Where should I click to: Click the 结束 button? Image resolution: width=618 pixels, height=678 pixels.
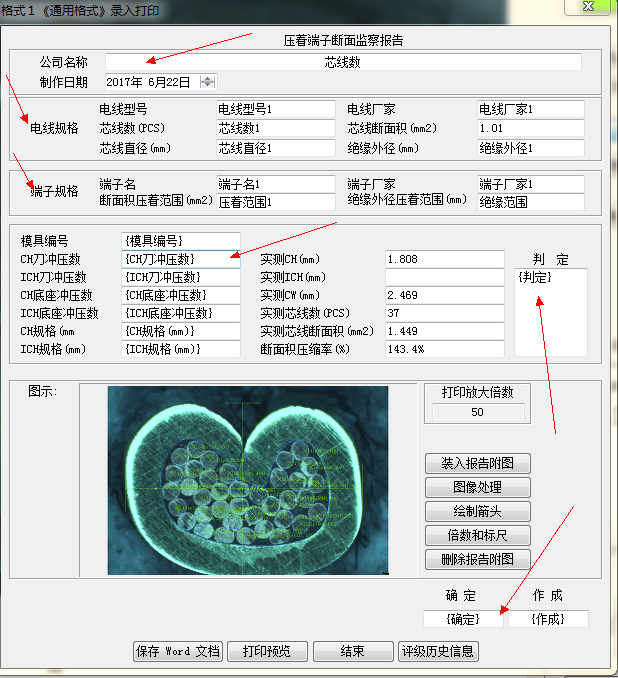coord(352,651)
